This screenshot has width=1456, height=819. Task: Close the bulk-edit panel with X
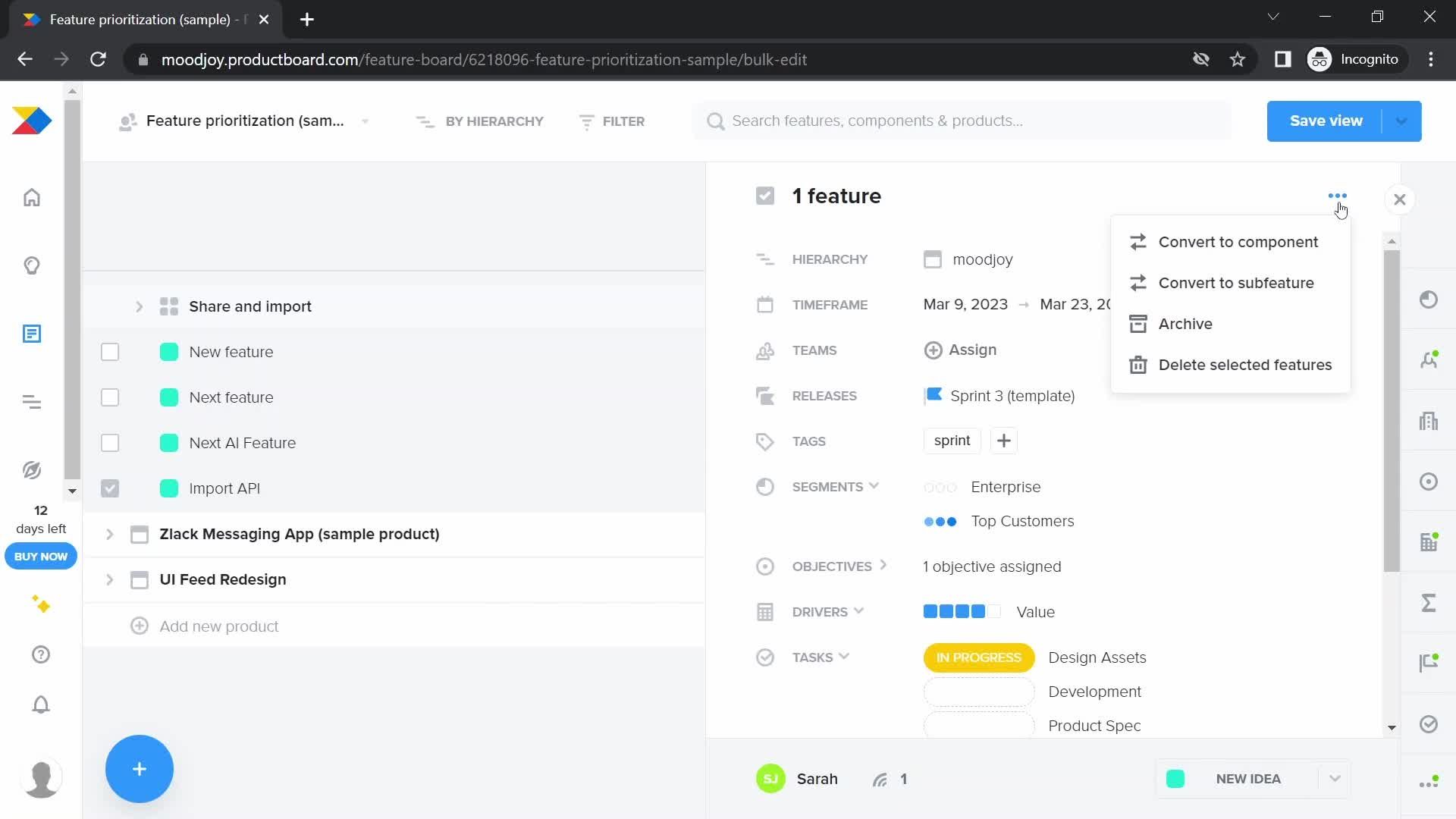point(1400,199)
